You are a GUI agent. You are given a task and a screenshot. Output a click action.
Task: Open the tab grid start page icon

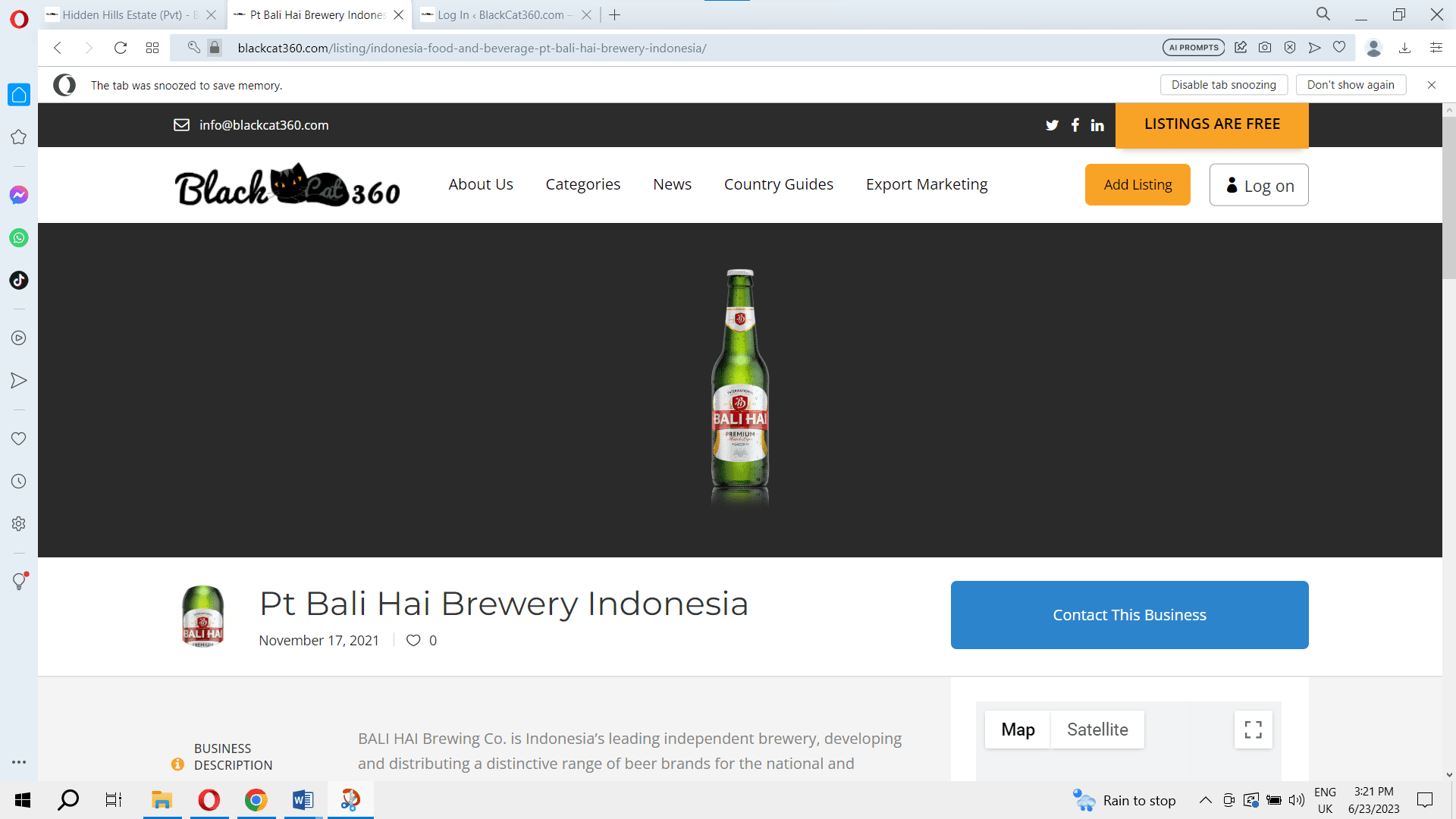pyautogui.click(x=152, y=48)
